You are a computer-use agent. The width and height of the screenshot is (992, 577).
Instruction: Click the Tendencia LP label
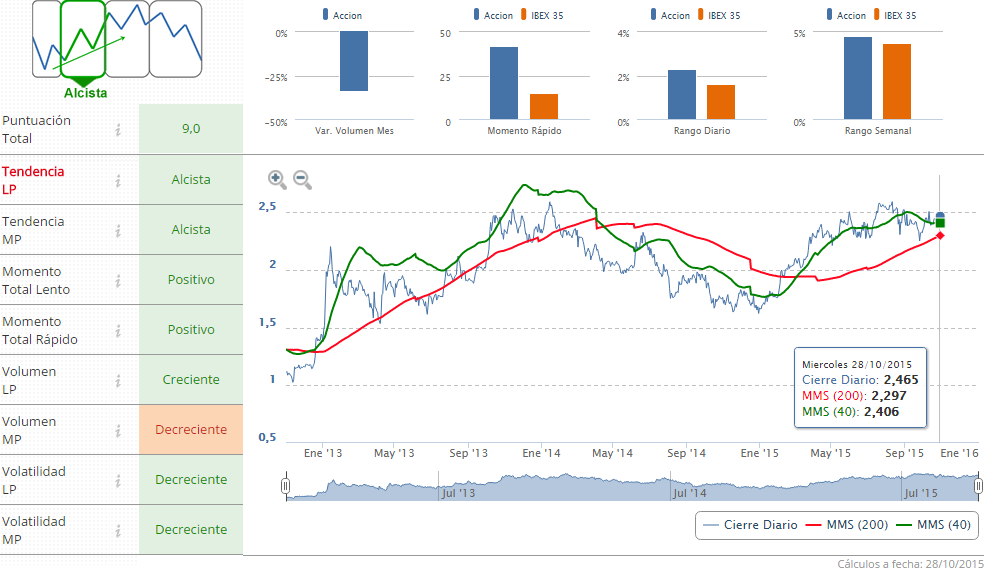(33, 180)
